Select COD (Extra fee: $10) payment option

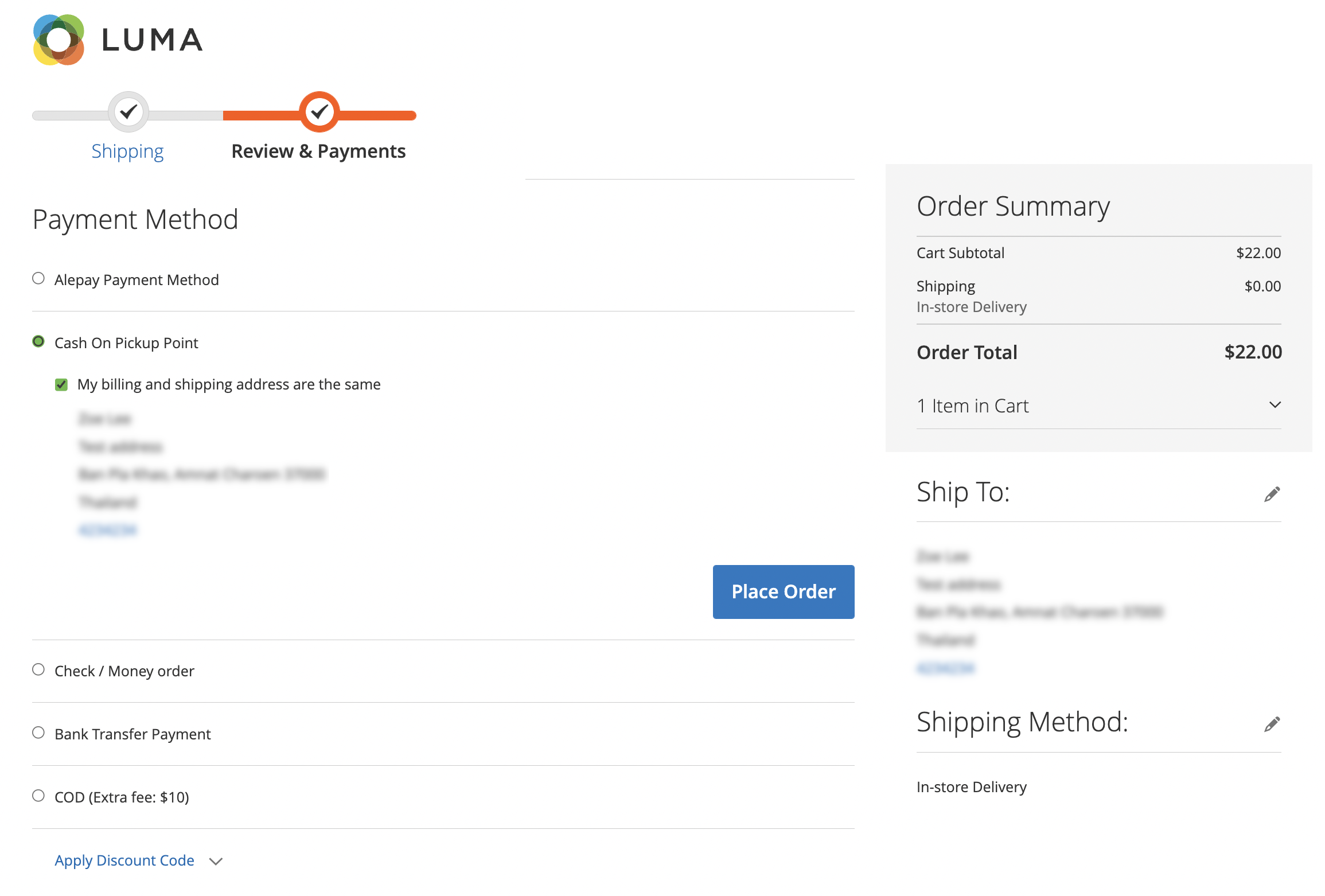[38, 796]
